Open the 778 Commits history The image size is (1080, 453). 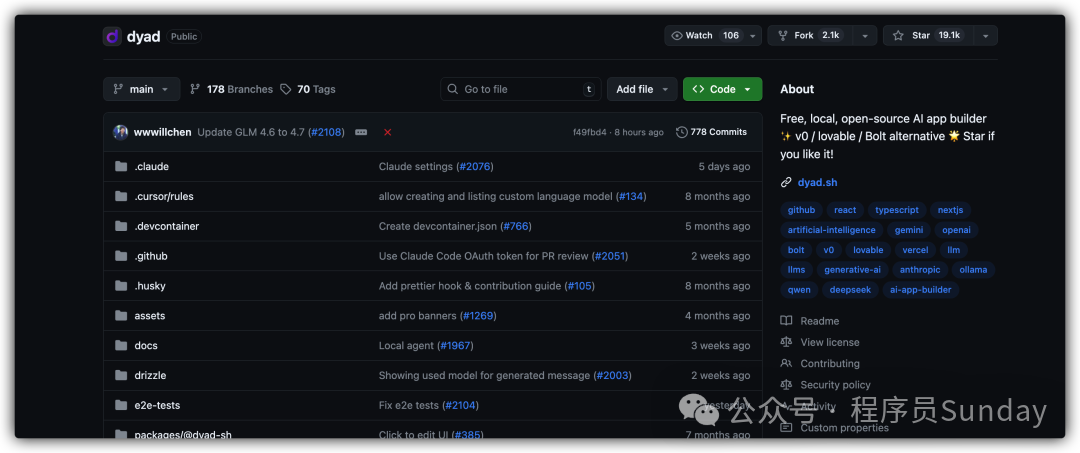[711, 132]
